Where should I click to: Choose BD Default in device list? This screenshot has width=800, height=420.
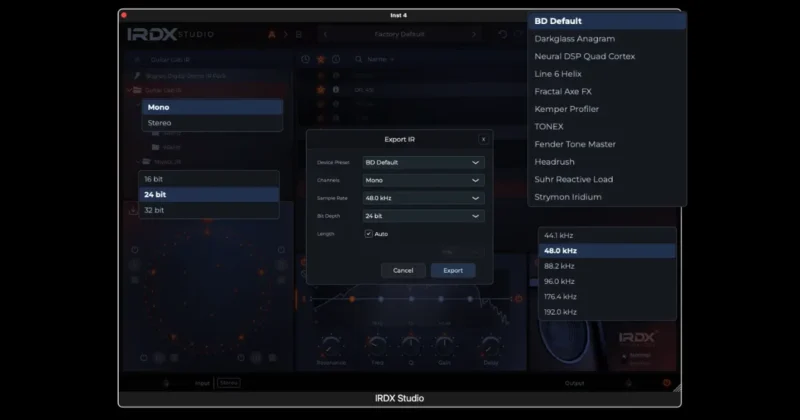[x=607, y=21]
